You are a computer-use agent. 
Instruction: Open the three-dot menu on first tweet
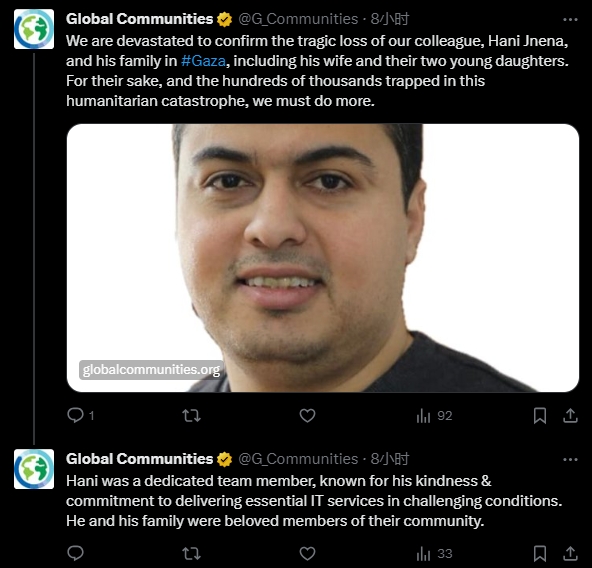point(570,20)
